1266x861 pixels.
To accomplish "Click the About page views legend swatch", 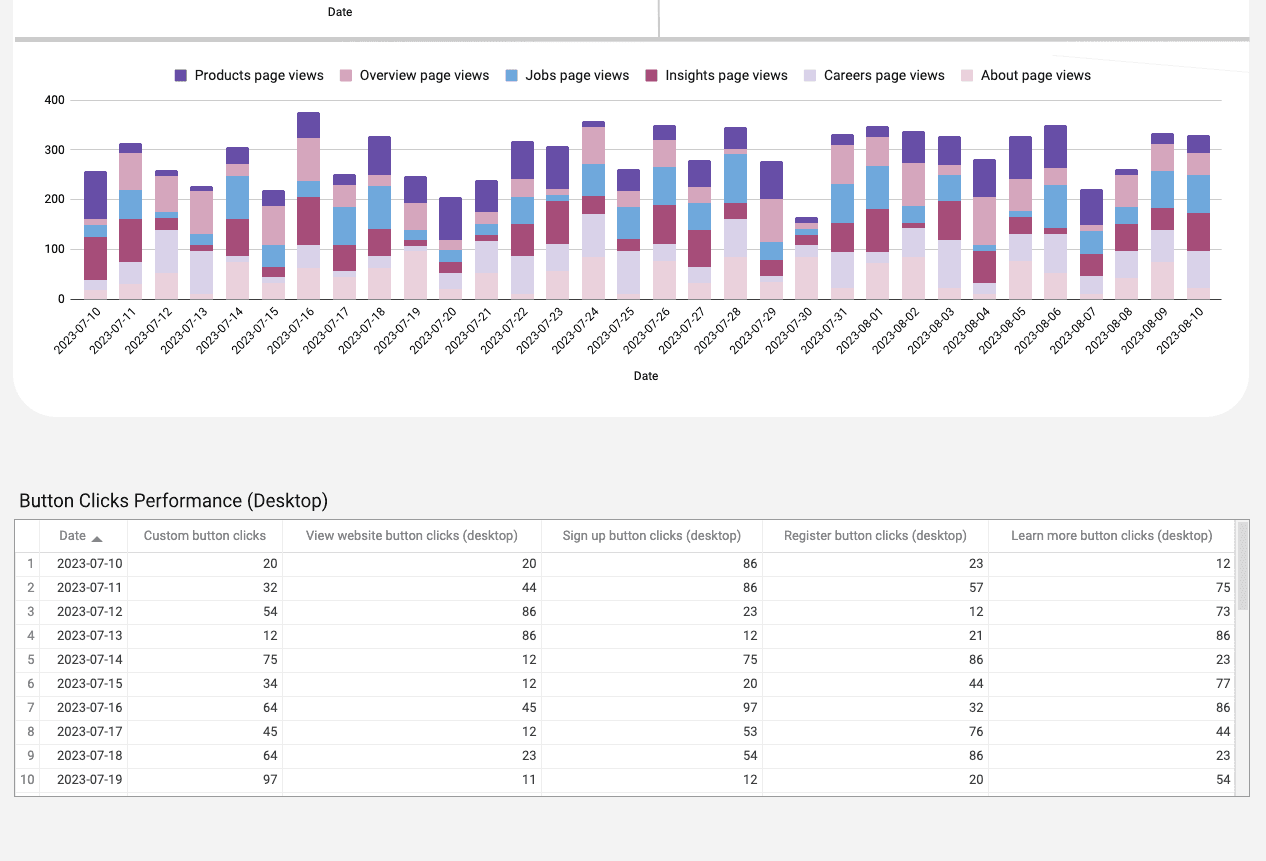I will (967, 76).
